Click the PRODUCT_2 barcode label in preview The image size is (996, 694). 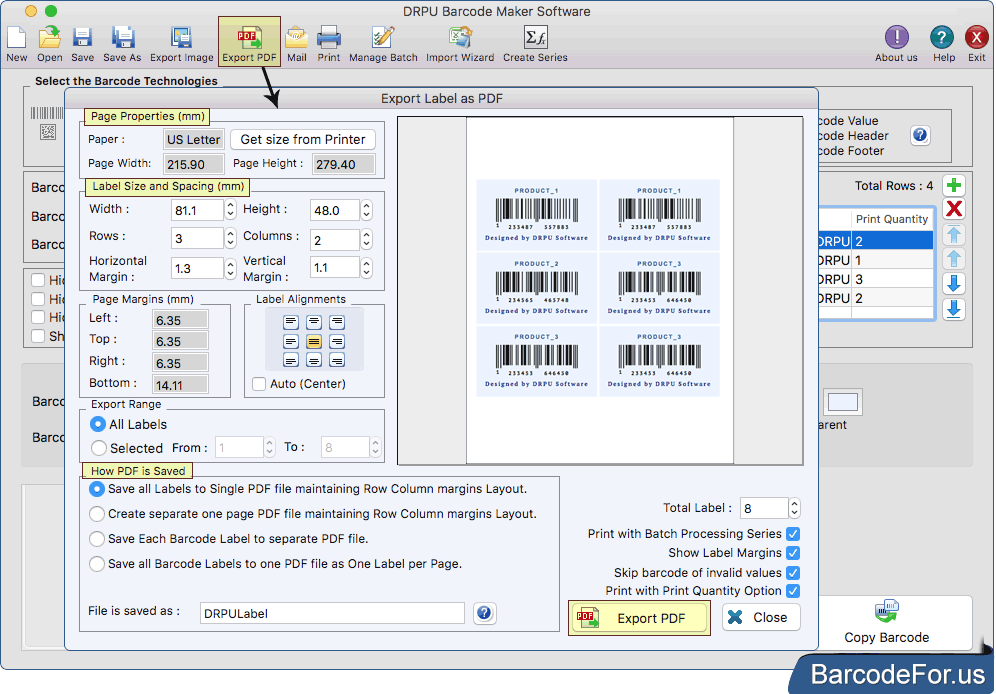tap(536, 288)
